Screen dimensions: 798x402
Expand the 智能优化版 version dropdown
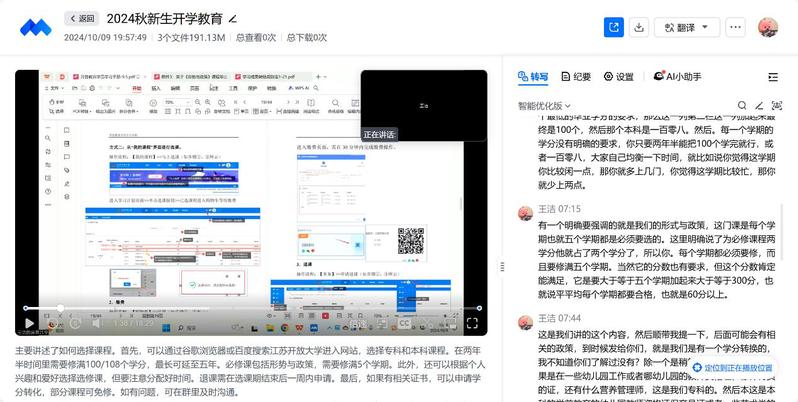(544, 105)
